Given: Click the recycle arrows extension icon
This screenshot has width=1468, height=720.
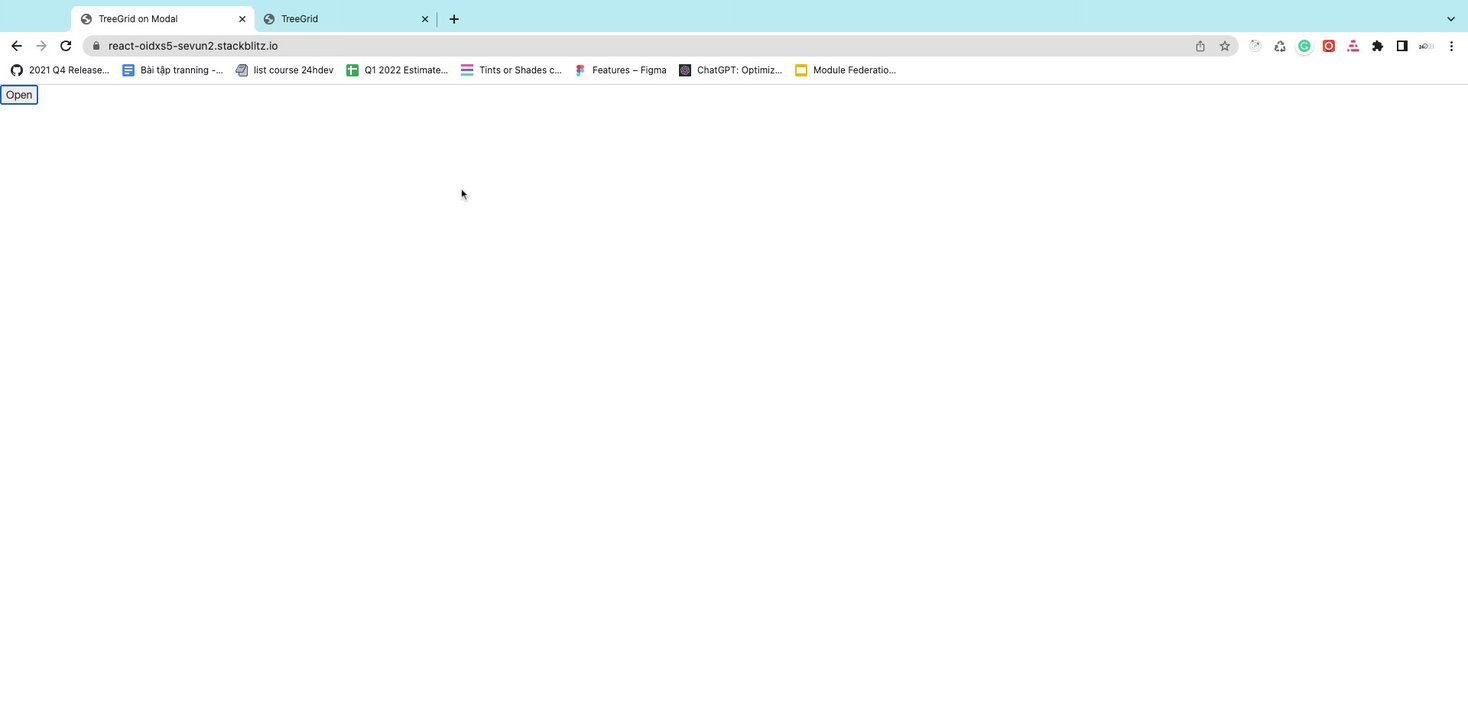Looking at the screenshot, I should click(1280, 46).
